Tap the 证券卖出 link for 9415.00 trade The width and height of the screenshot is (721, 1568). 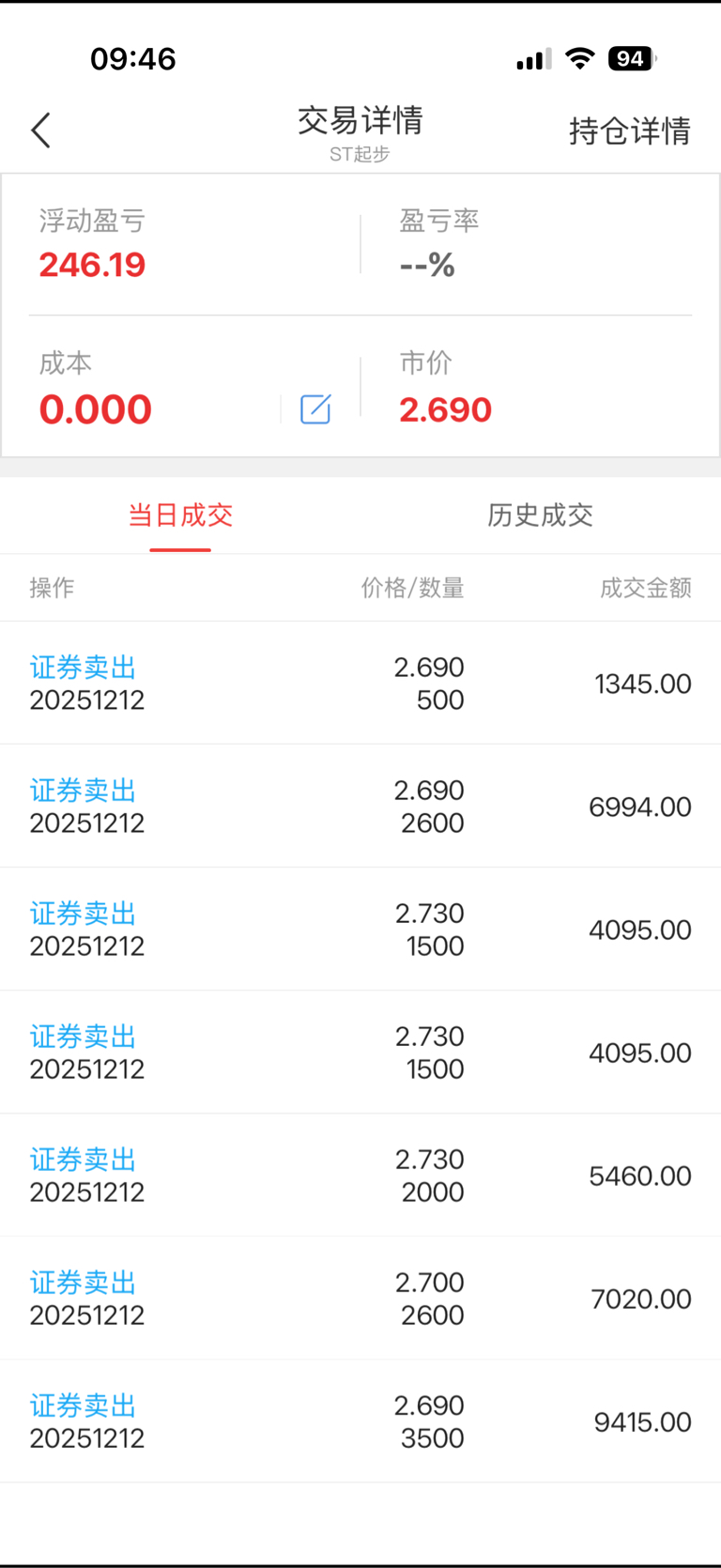84,1406
